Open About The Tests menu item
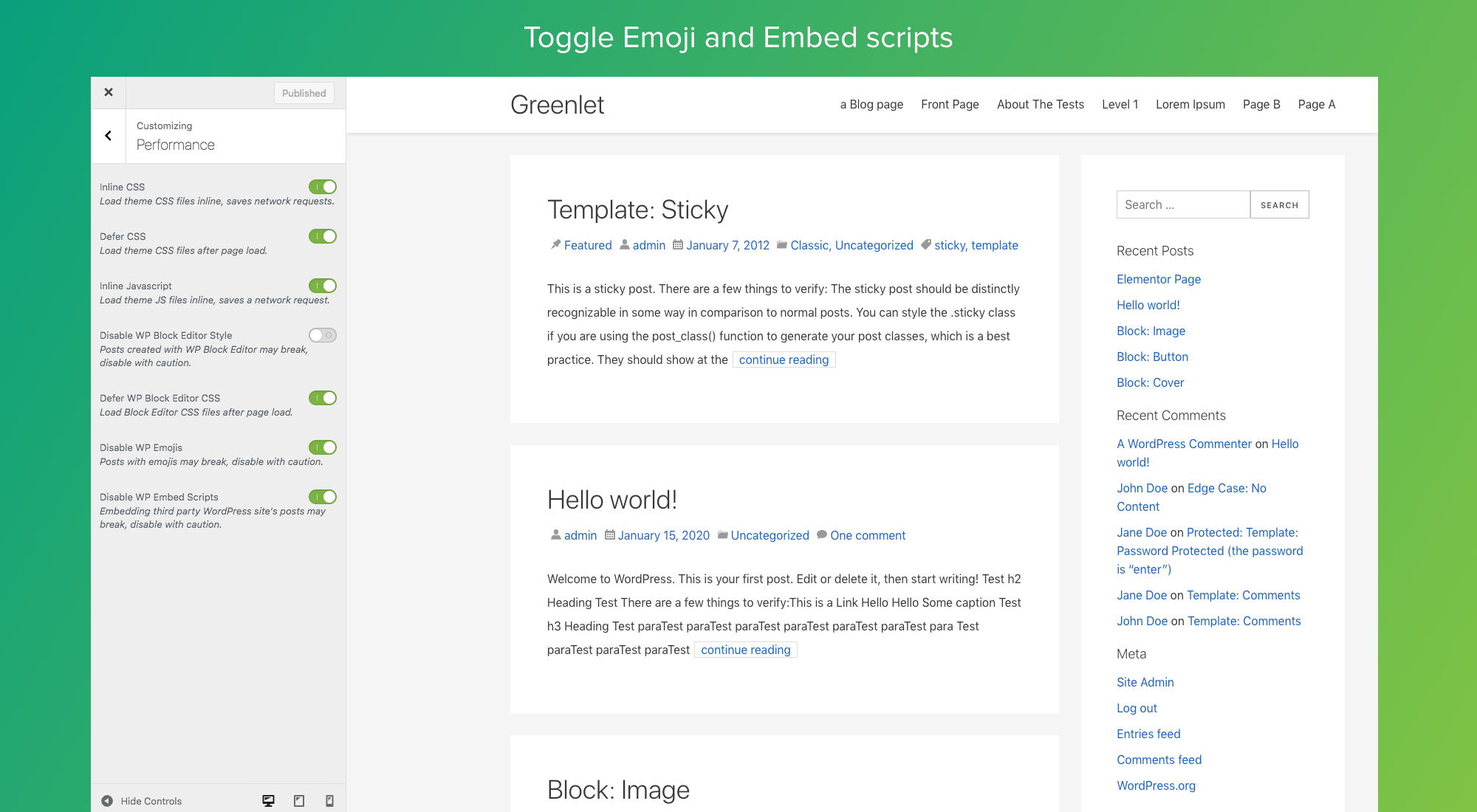The width and height of the screenshot is (1477, 812). pyautogui.click(x=1041, y=104)
